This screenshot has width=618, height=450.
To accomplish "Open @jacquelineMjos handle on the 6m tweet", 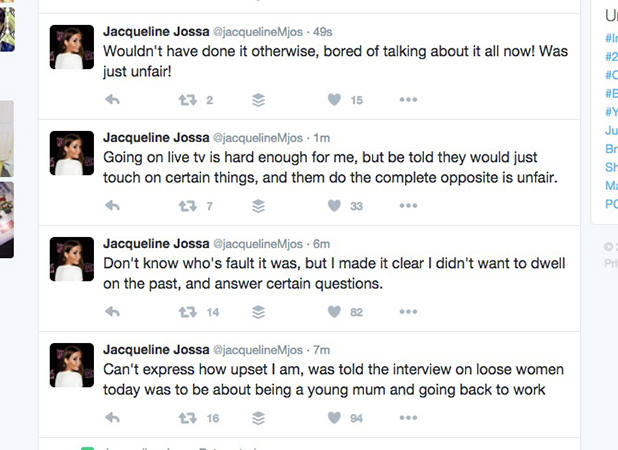I will 258,244.
